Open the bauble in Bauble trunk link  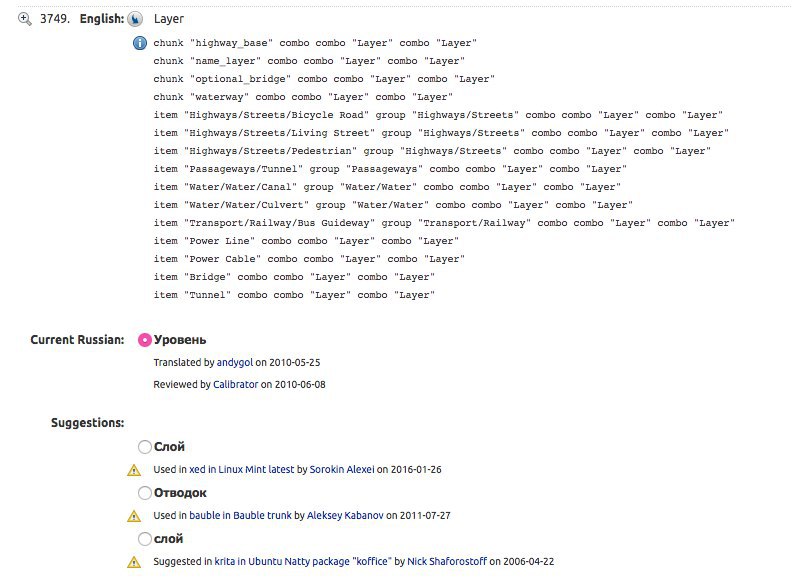click(240, 515)
